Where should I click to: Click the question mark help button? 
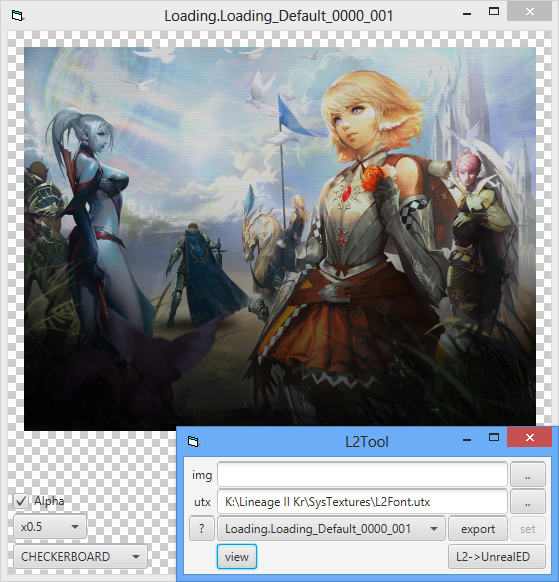click(202, 529)
